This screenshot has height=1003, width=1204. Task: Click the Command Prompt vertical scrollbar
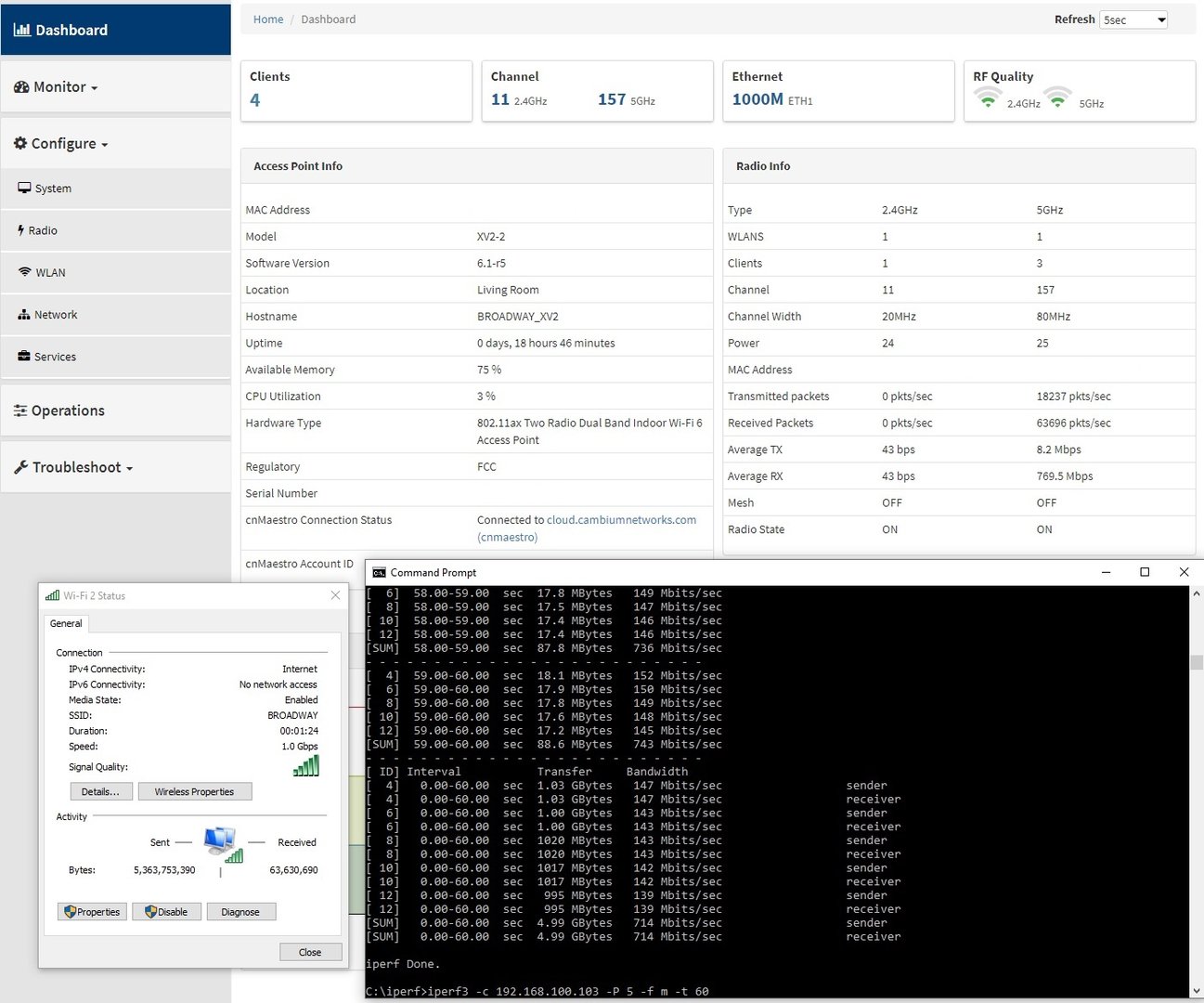pos(1196,663)
